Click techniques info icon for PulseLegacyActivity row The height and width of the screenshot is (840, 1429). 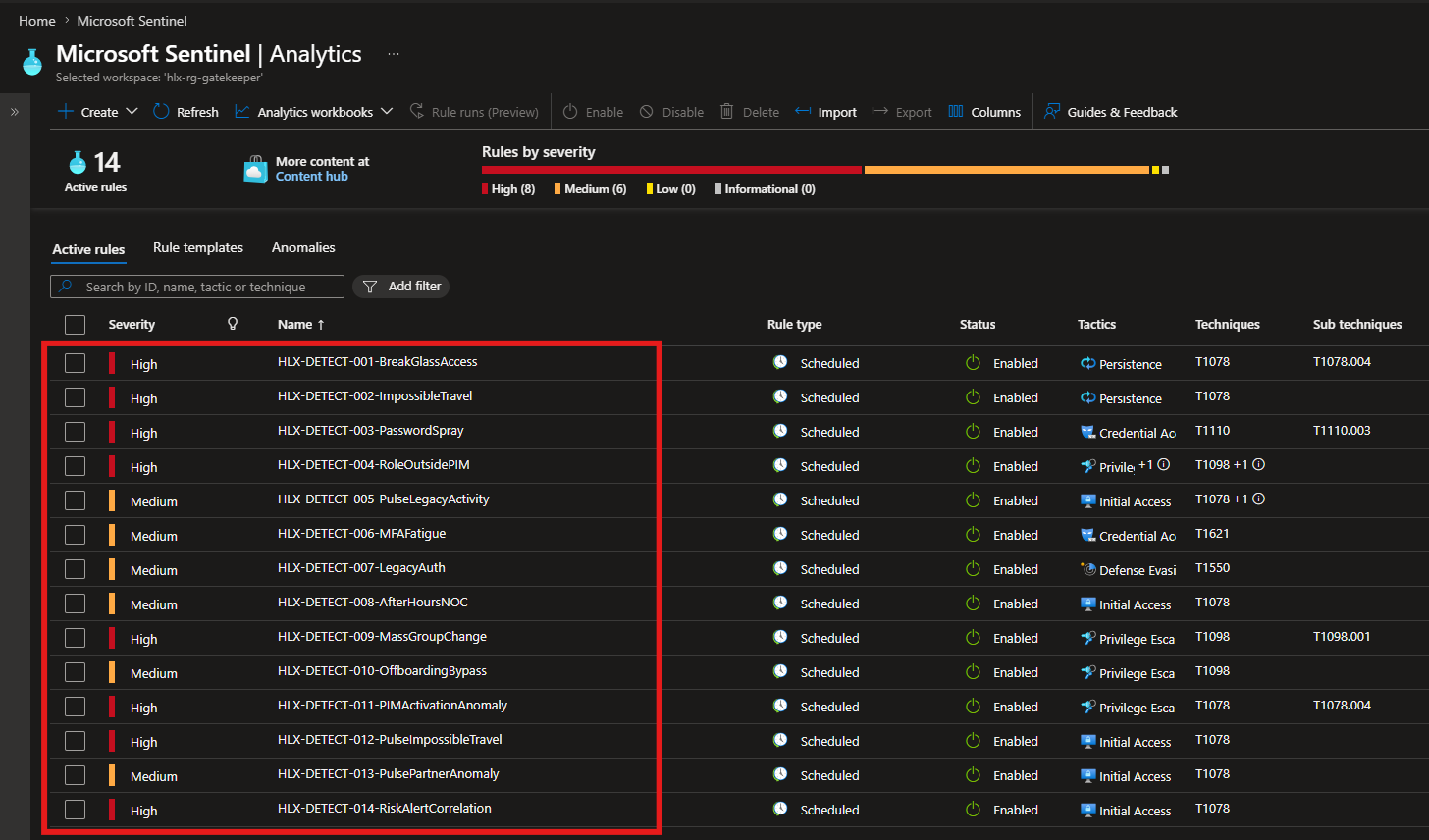pos(1259,499)
